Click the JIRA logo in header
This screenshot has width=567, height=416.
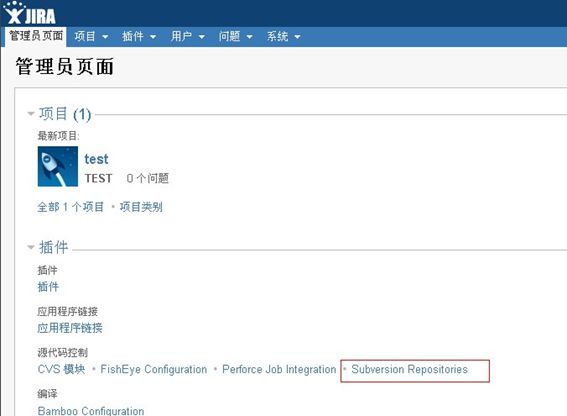pos(30,13)
